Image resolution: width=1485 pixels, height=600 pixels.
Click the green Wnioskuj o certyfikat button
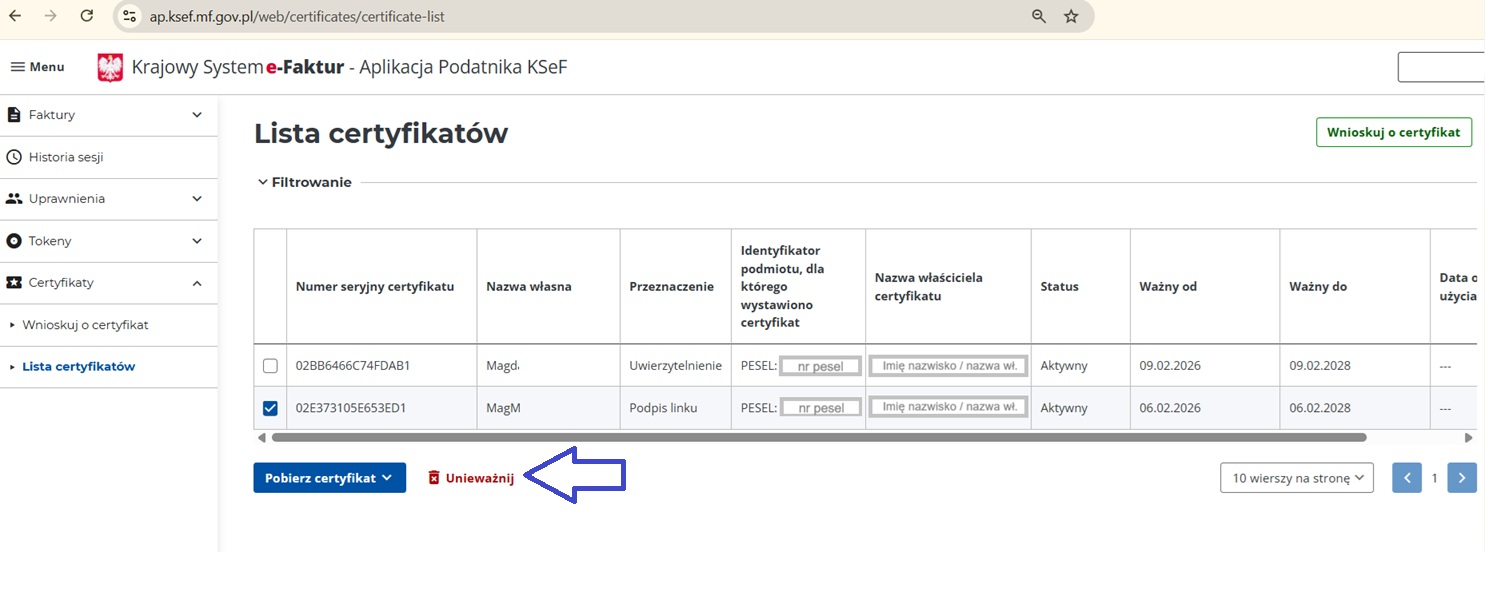pos(1393,132)
